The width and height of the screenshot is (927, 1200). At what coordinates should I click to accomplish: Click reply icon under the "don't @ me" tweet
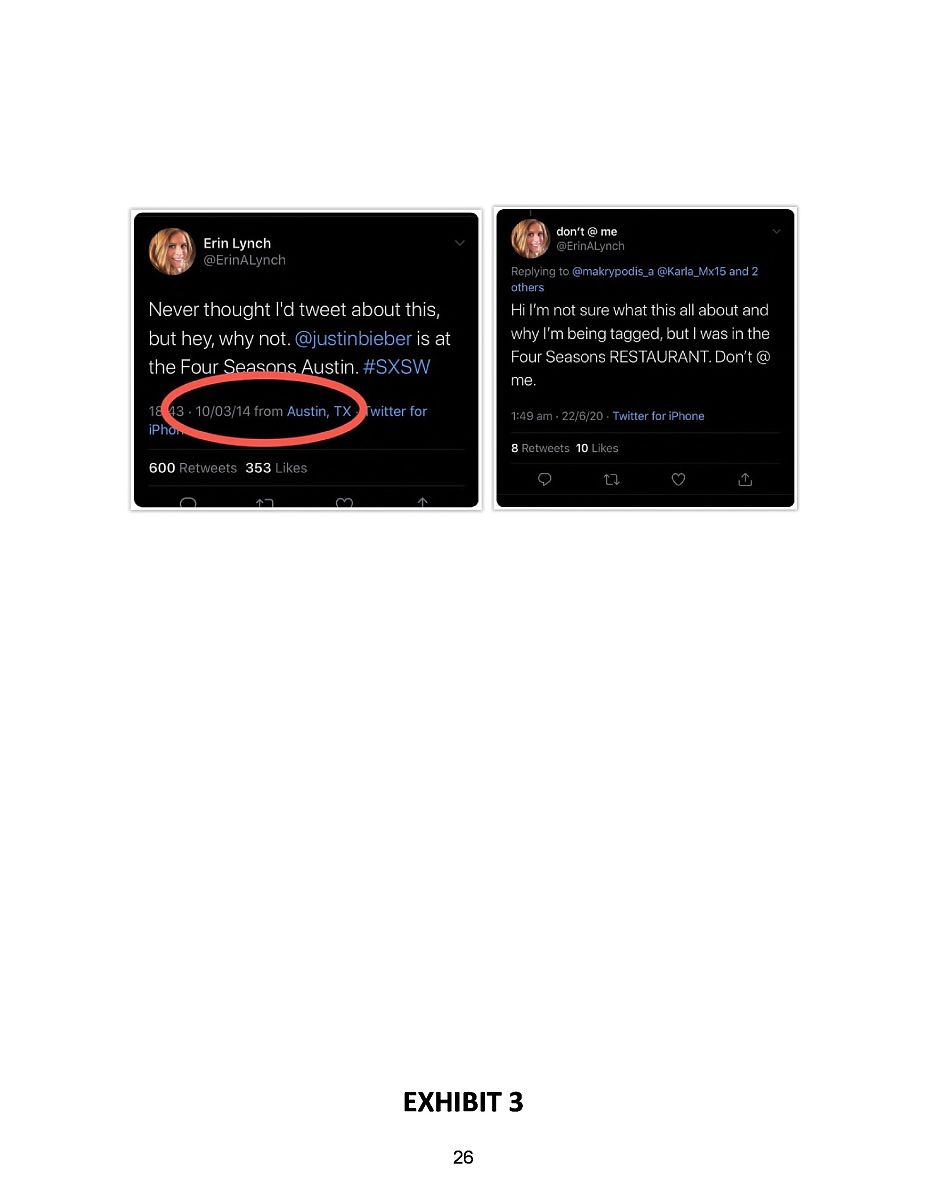544,480
